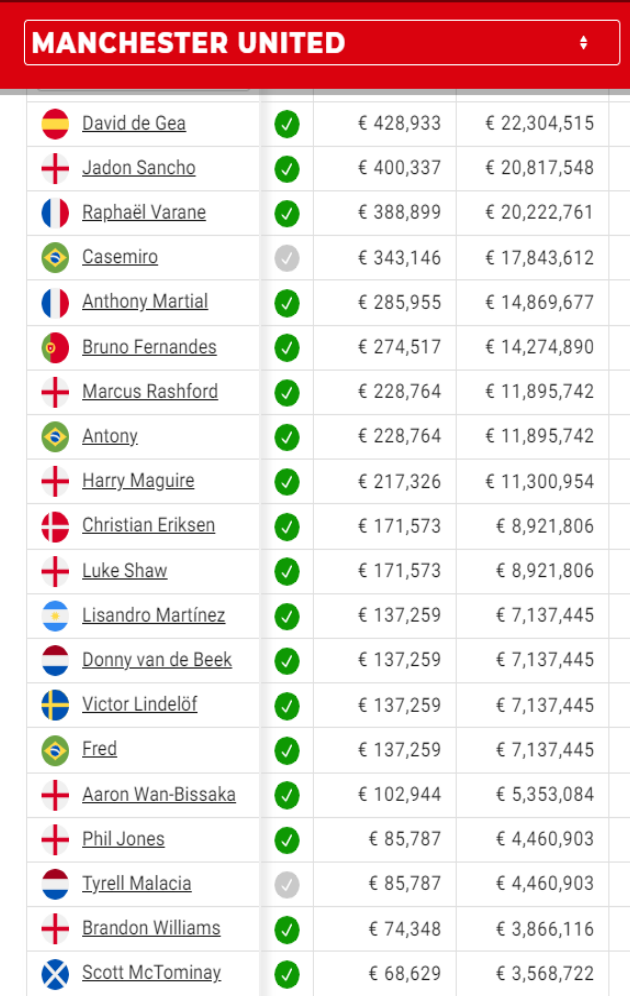Click the Antony player name
Image resolution: width=630 pixels, height=996 pixels.
pyautogui.click(x=110, y=436)
